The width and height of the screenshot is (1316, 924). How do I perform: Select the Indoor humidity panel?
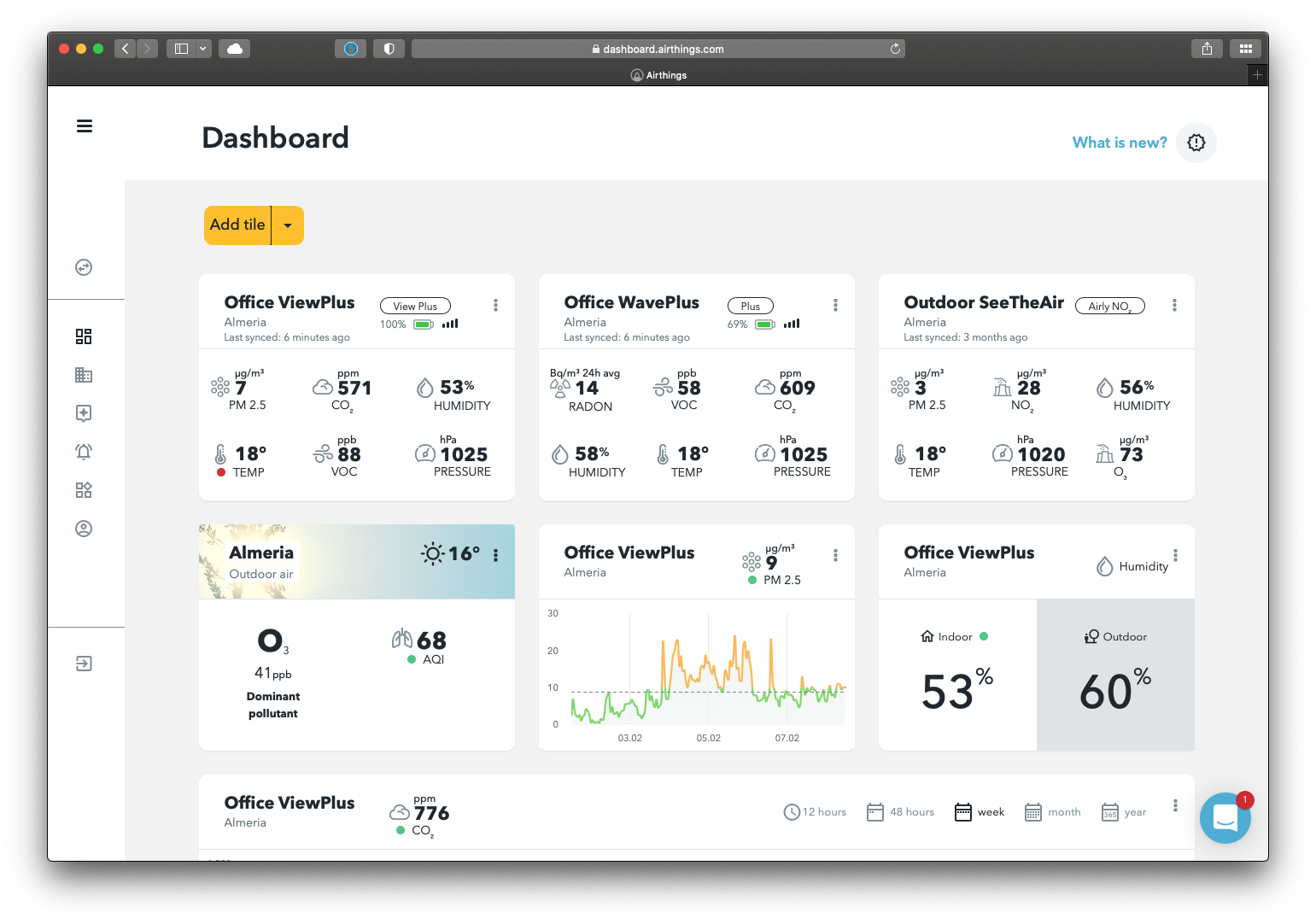click(957, 675)
